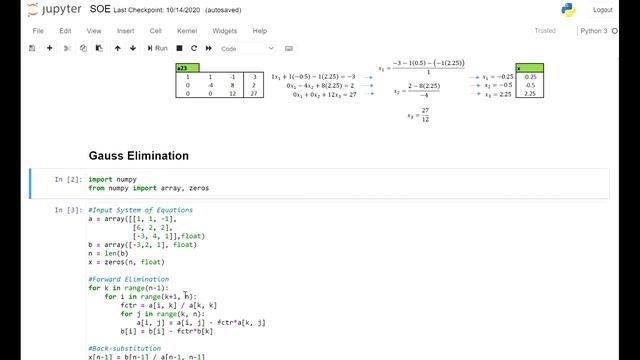The height and width of the screenshot is (360, 640).
Task: Click the code line starting with 'b = array('
Action: coord(142,245)
